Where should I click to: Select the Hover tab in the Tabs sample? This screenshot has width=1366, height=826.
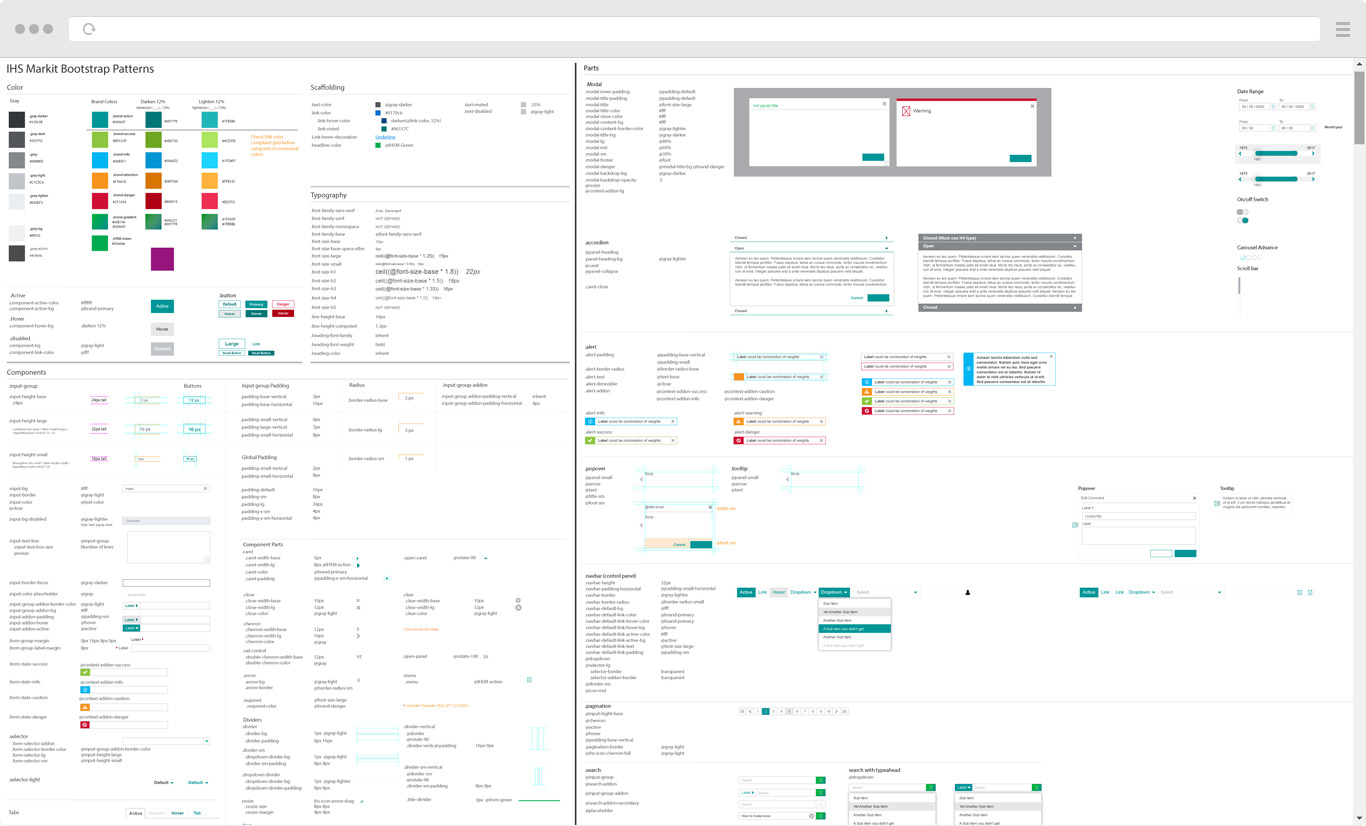(x=177, y=813)
